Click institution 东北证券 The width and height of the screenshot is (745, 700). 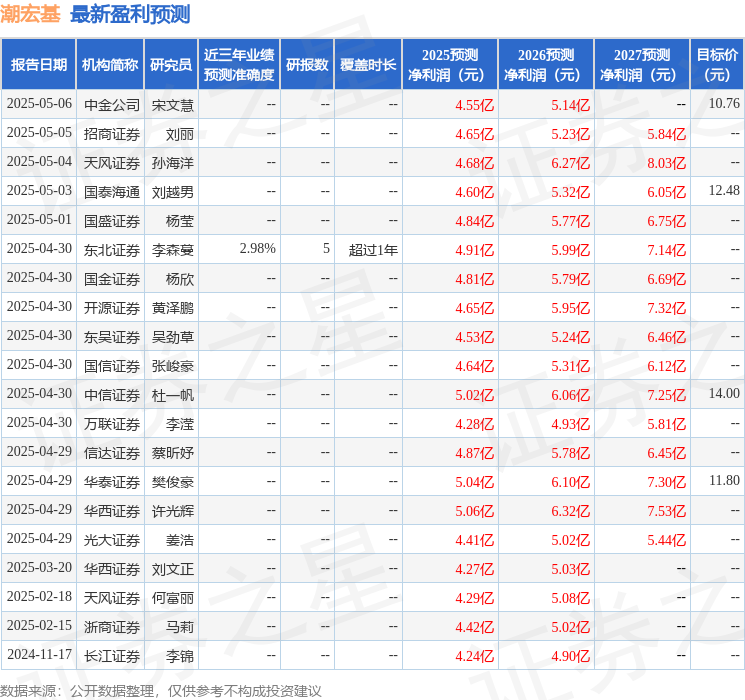pyautogui.click(x=112, y=249)
